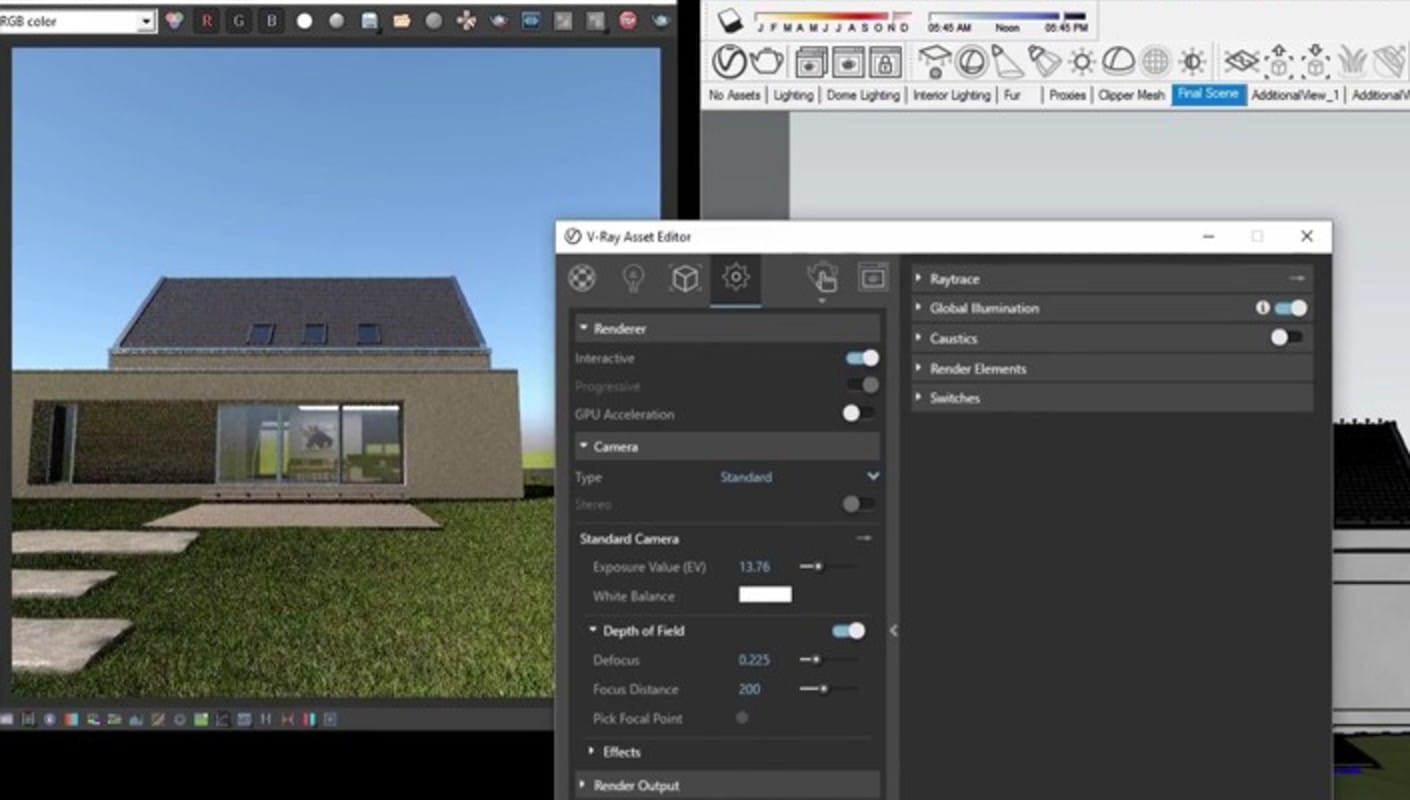
Task: Open the Geometry cube icon tab
Action: point(685,279)
